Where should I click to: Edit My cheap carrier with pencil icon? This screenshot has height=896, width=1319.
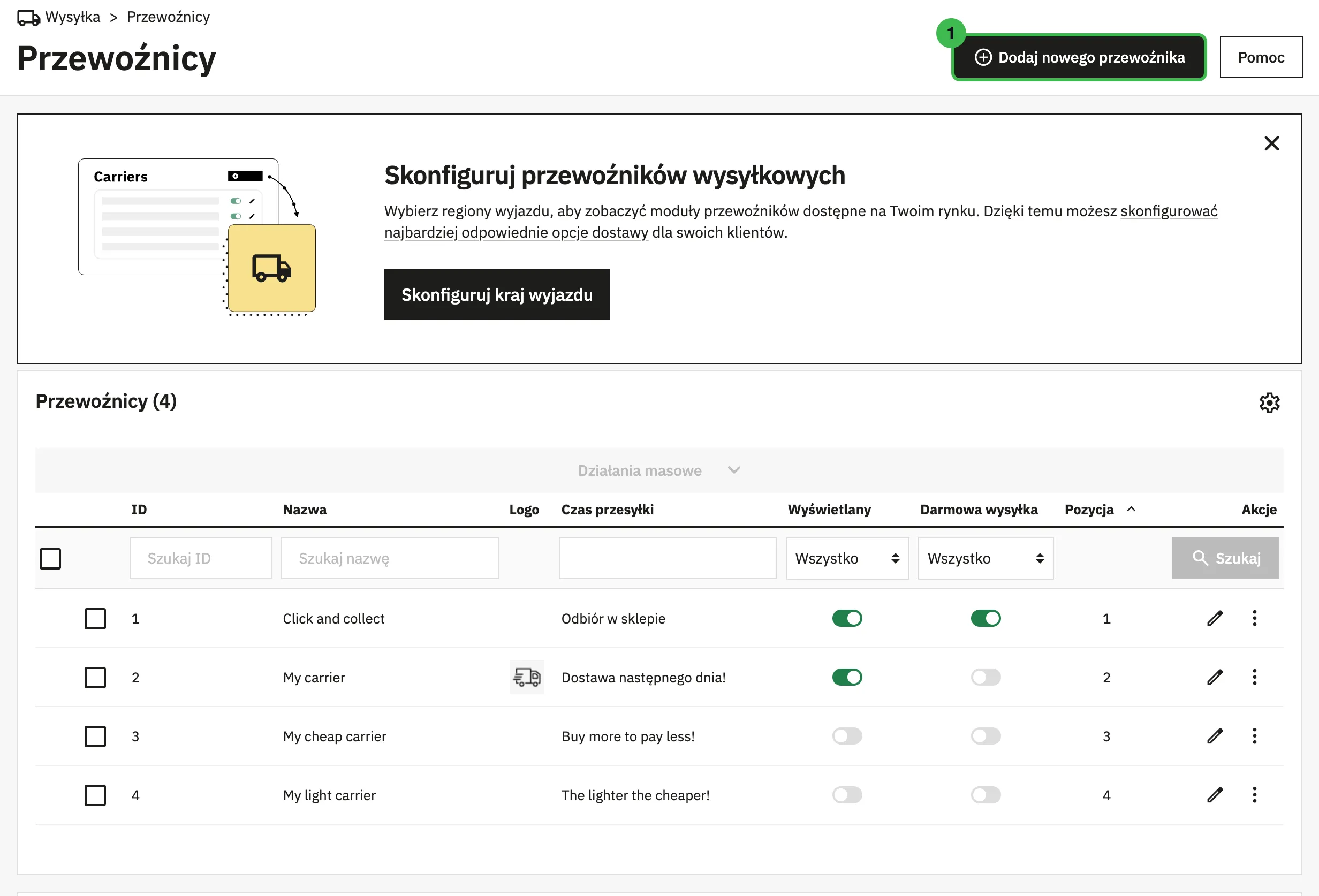coord(1215,736)
